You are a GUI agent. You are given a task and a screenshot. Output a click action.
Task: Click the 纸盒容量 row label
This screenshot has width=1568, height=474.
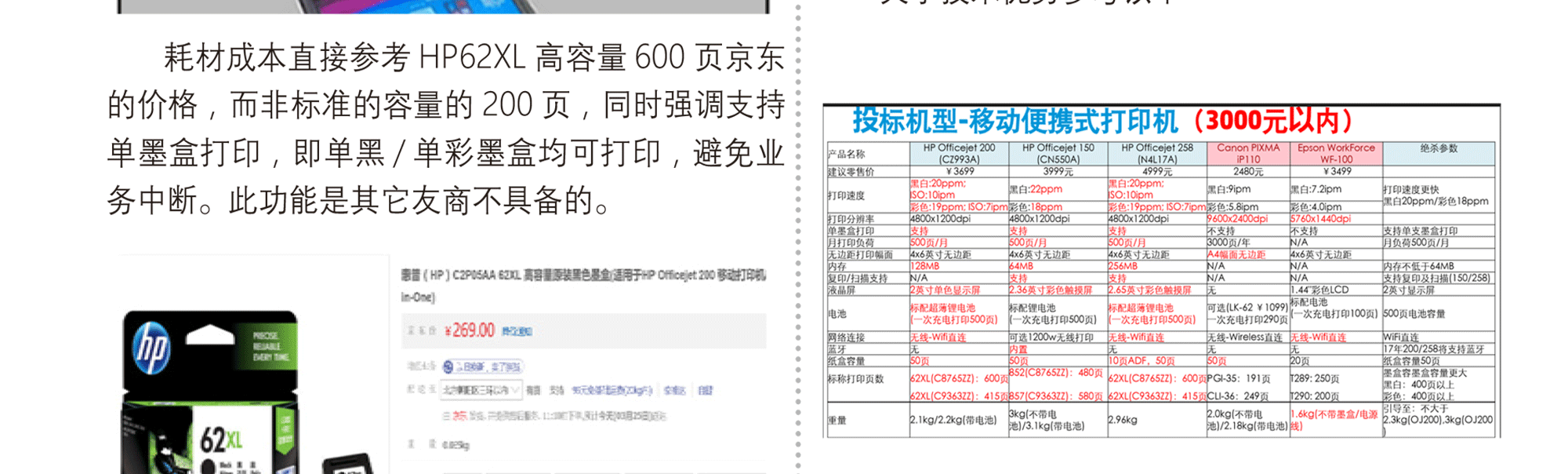[x=847, y=361]
